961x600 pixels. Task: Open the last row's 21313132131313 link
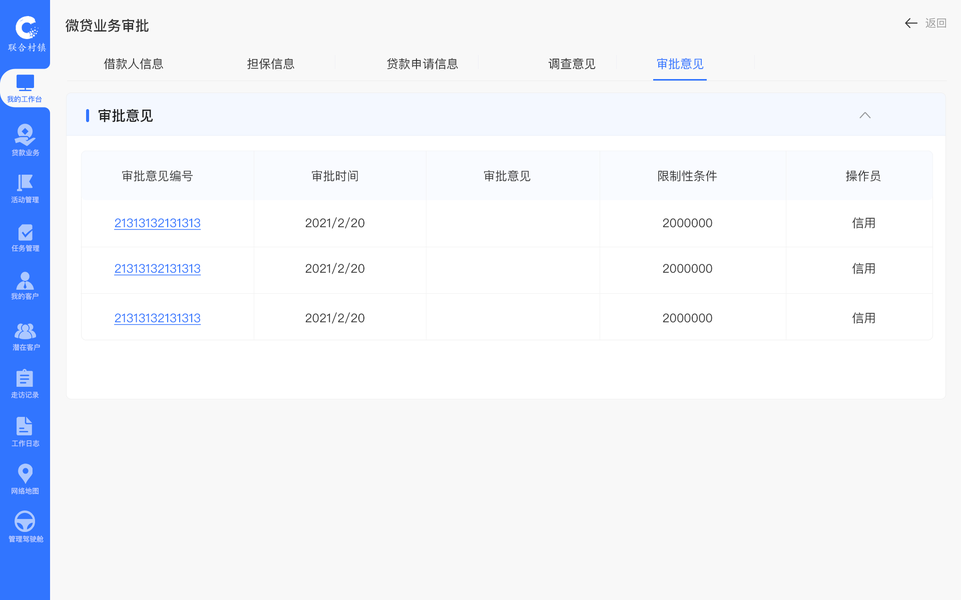click(x=158, y=318)
